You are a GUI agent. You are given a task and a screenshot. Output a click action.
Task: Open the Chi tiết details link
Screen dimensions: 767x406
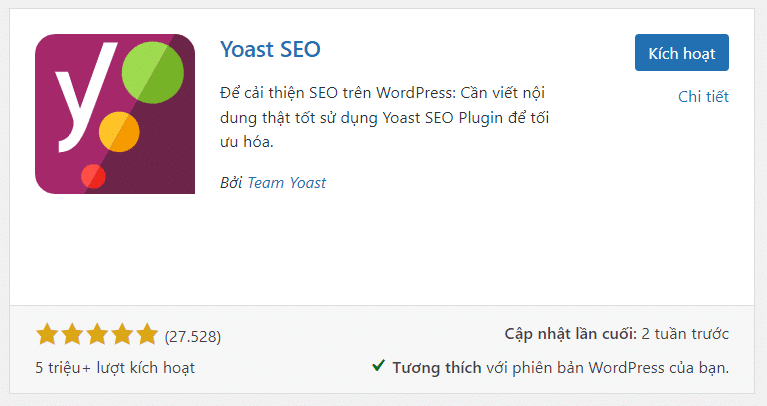[x=703, y=96]
